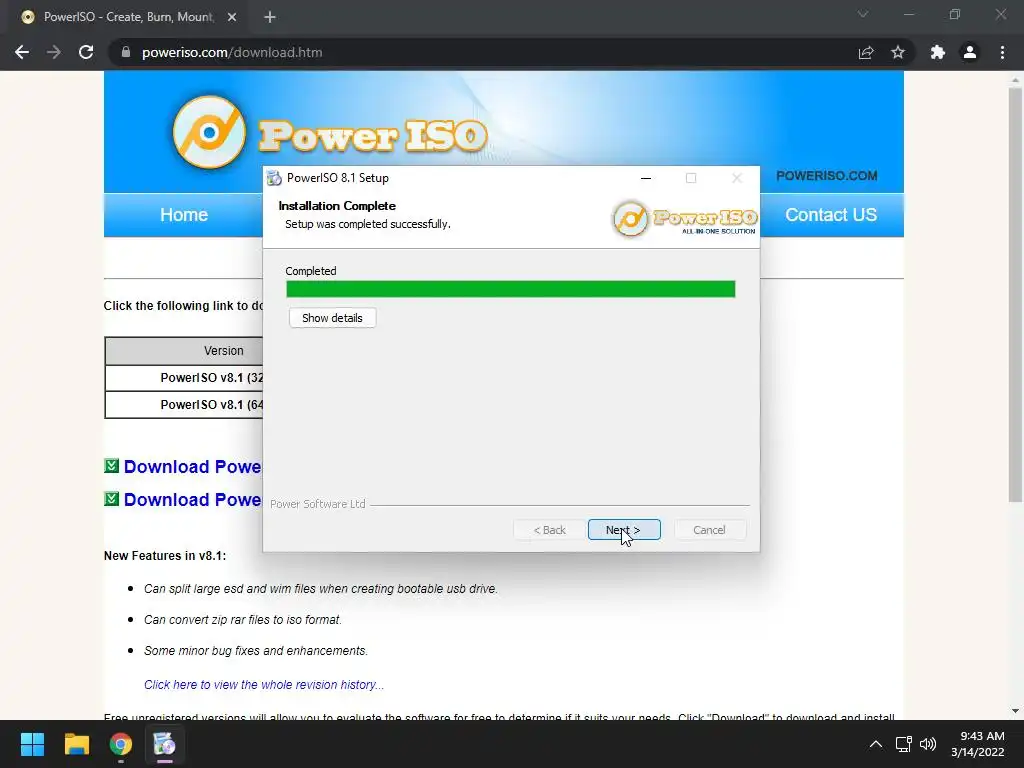1024x768 pixels.
Task: Open Chrome three-dot menu
Action: [1002, 52]
